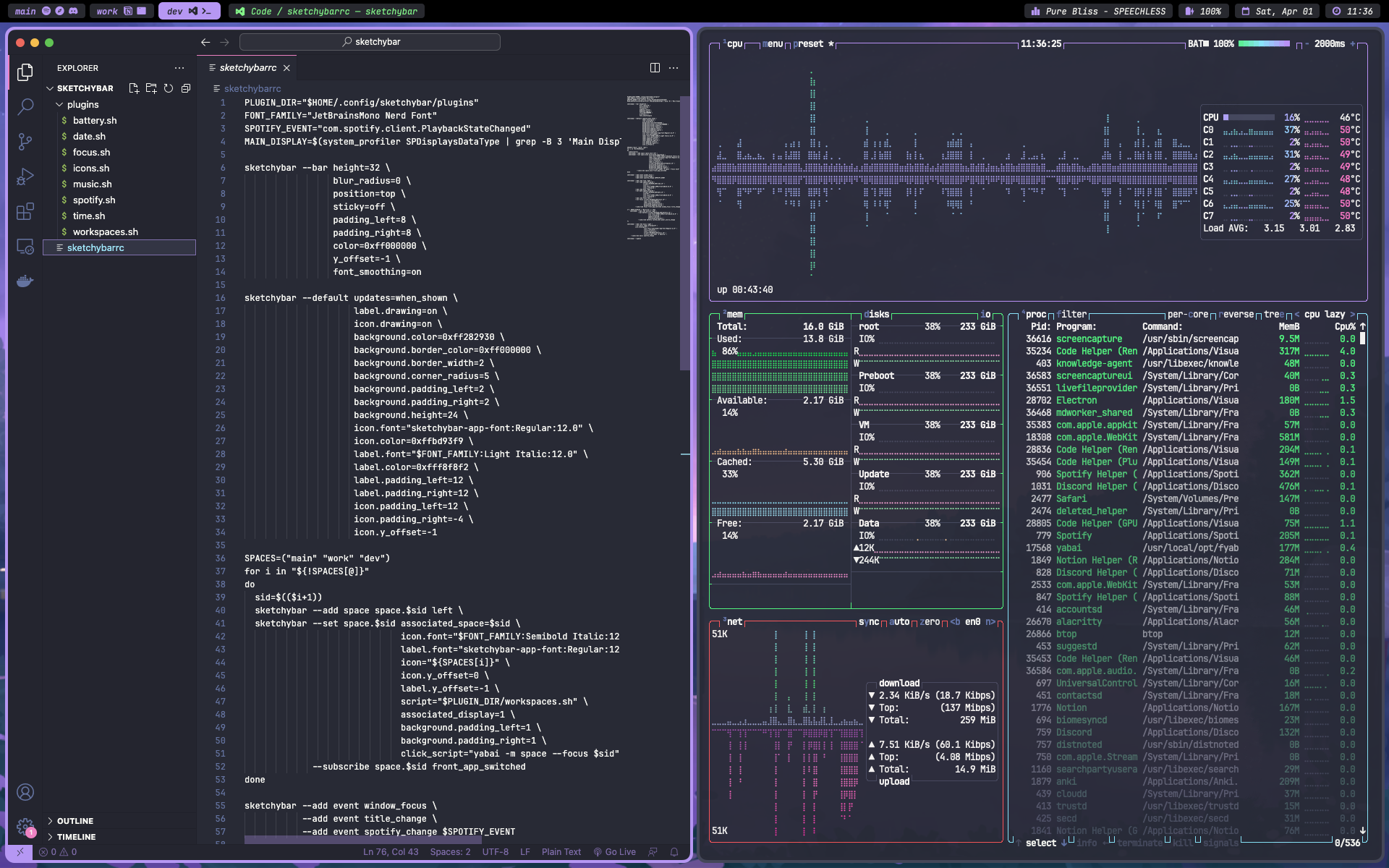This screenshot has width=1389, height=868.
Task: Click the New Folder icon in Explorer
Action: pyautogui.click(x=151, y=88)
